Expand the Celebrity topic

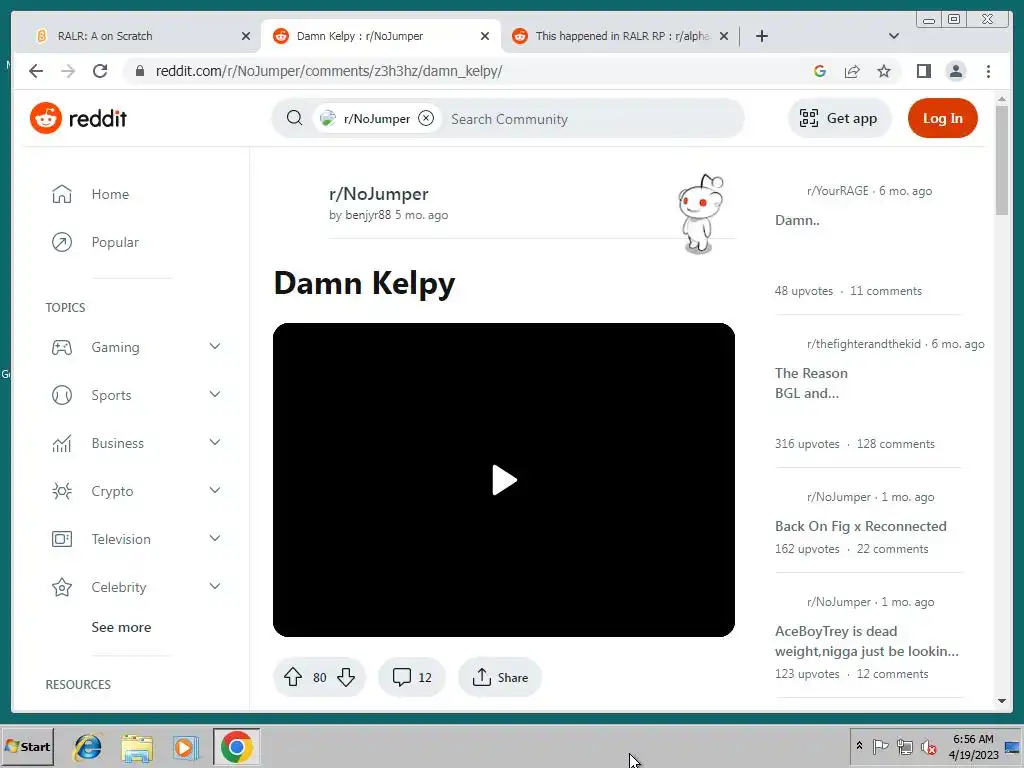[215, 586]
